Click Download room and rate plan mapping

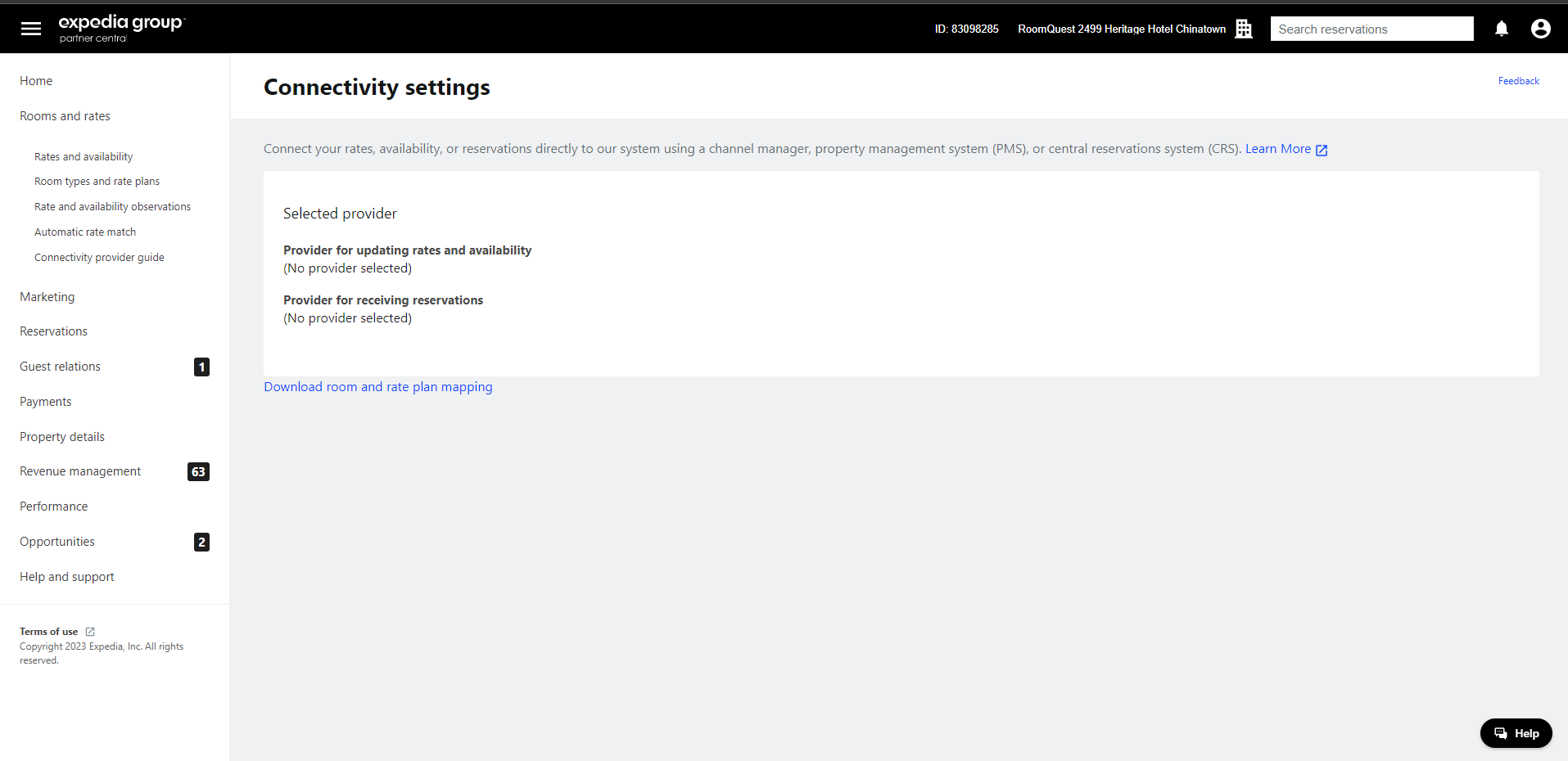pyautogui.click(x=378, y=387)
